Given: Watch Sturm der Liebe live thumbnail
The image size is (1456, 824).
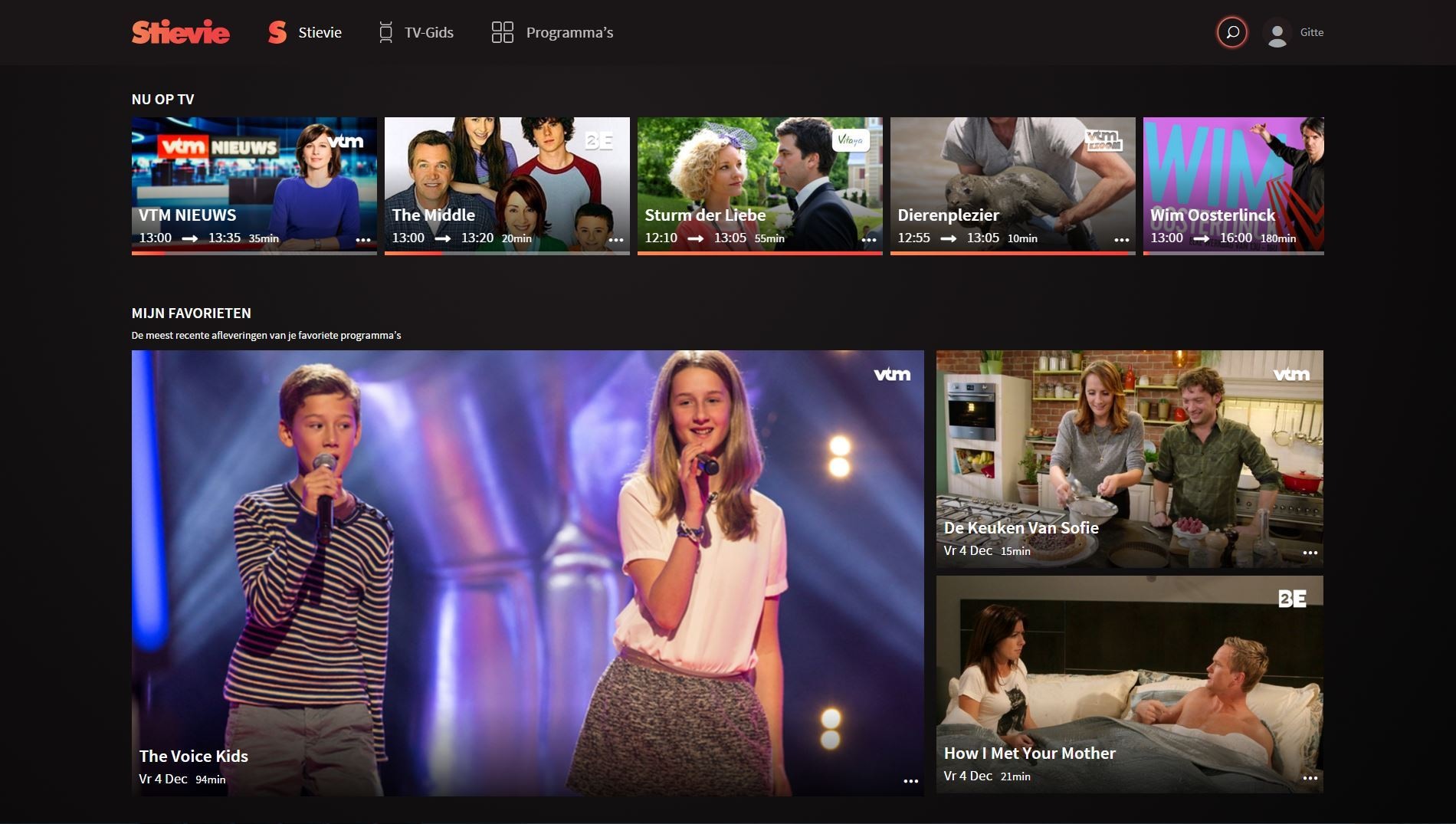Looking at the screenshot, I should pos(760,185).
